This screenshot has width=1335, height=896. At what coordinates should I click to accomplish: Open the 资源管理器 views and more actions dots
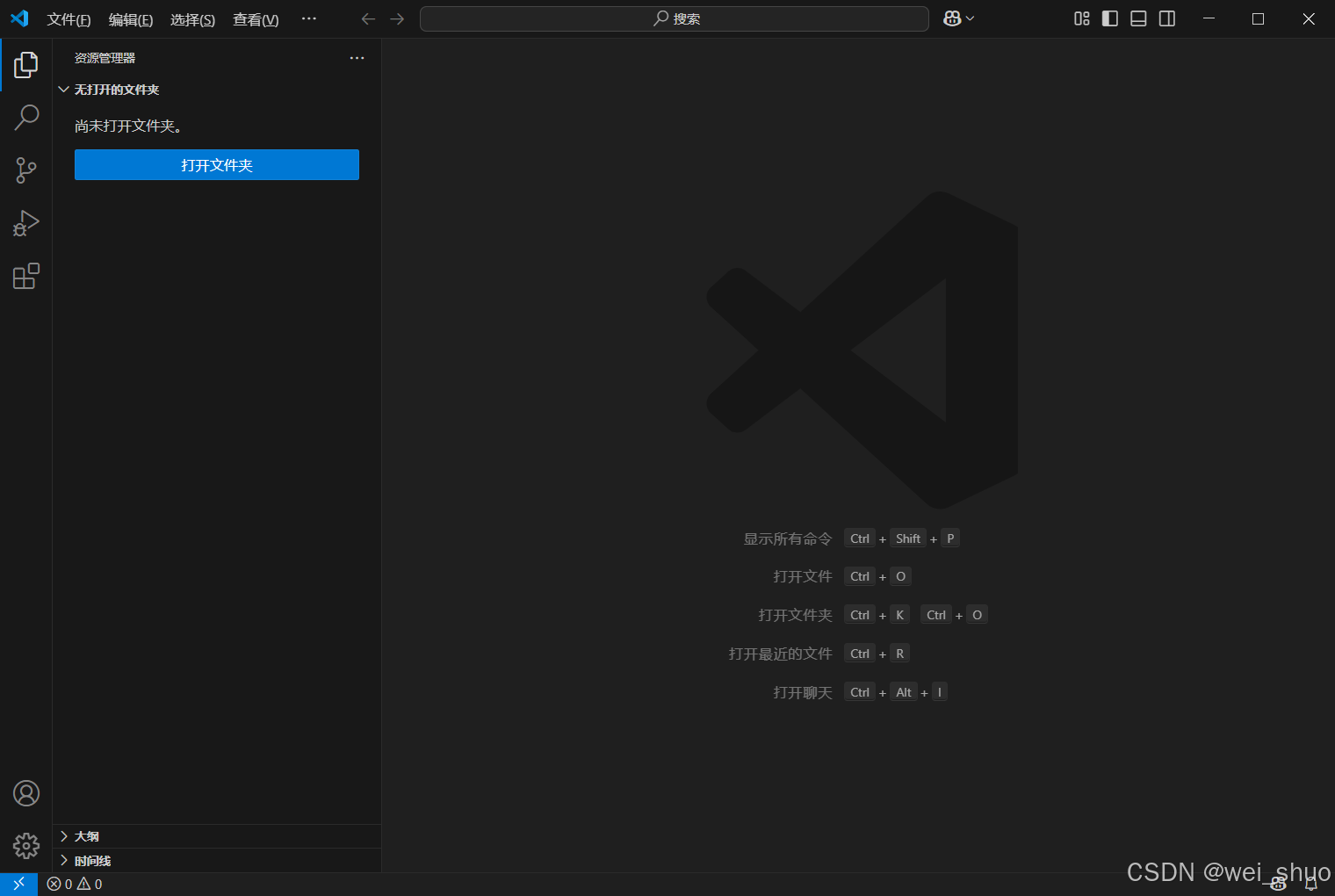pos(357,58)
